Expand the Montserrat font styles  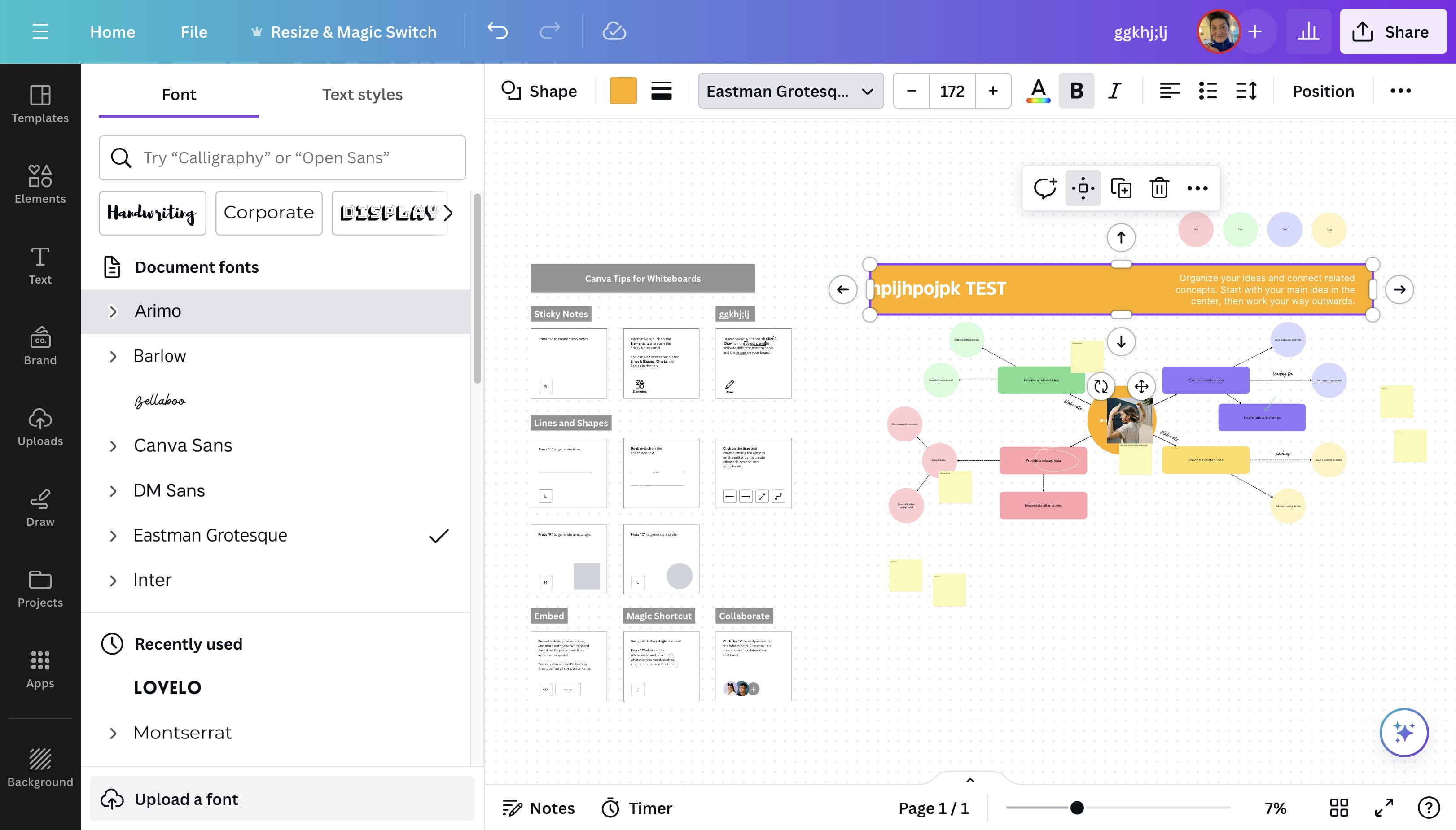point(113,733)
